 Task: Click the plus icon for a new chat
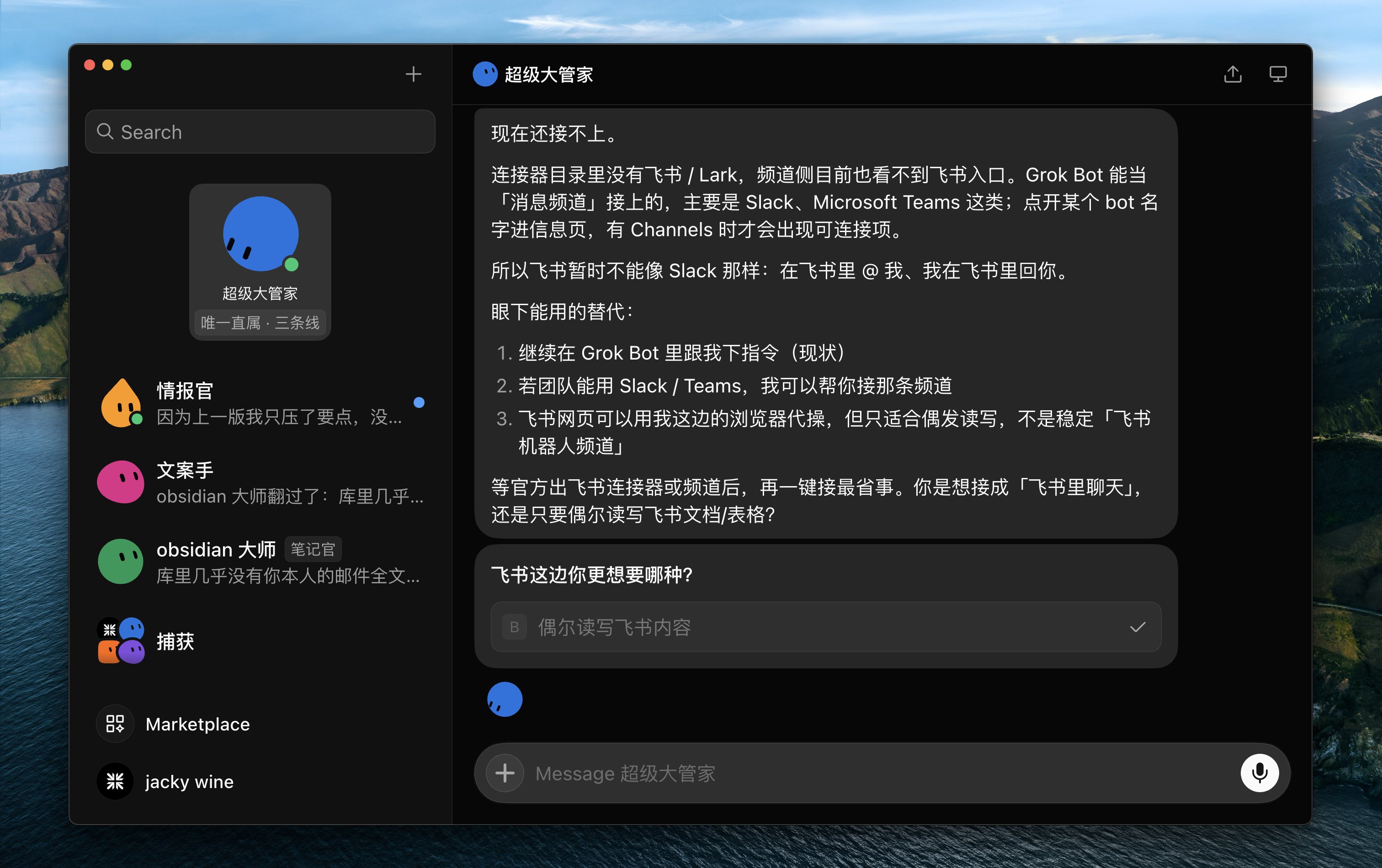[413, 74]
